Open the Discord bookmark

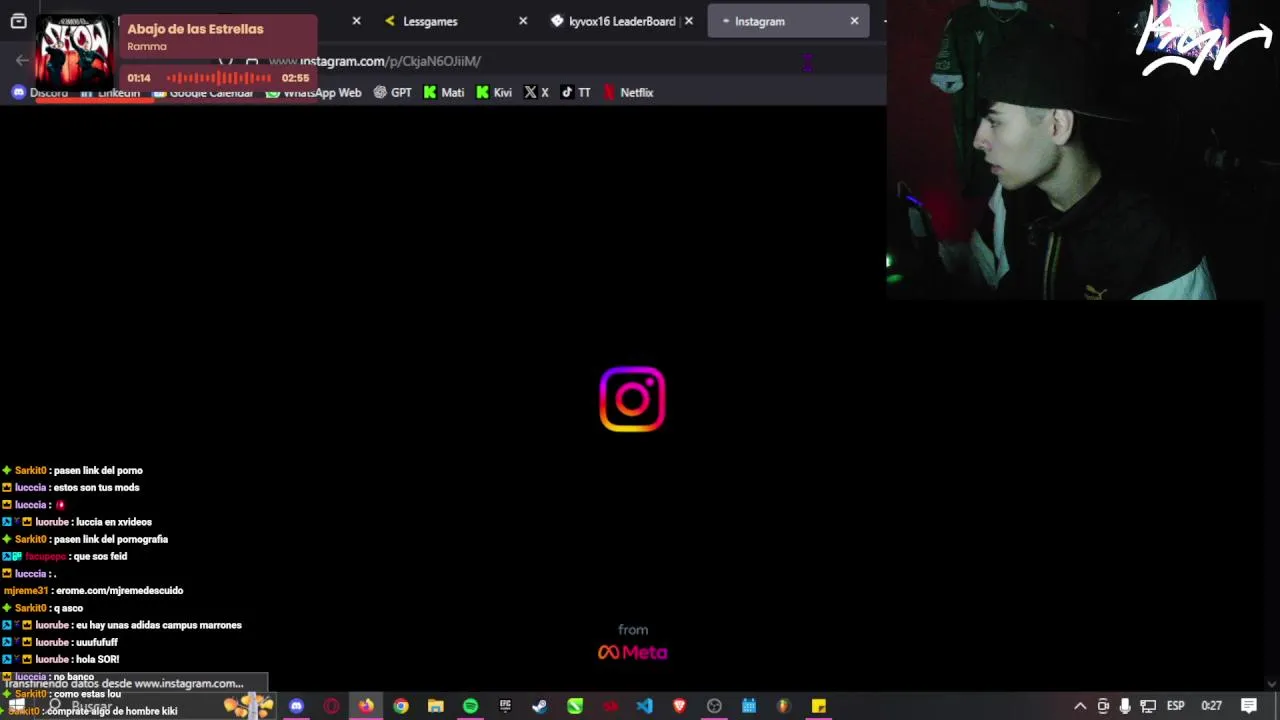click(x=40, y=93)
